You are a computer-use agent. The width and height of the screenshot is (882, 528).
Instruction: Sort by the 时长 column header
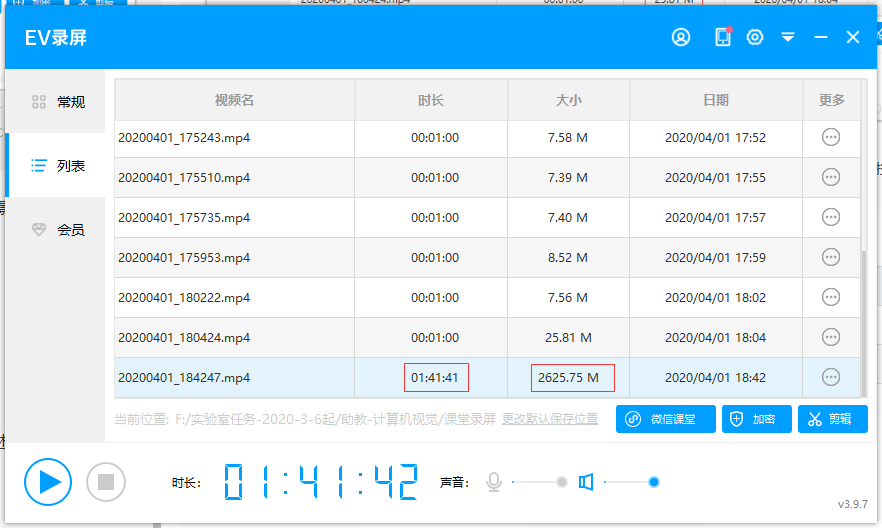[431, 100]
